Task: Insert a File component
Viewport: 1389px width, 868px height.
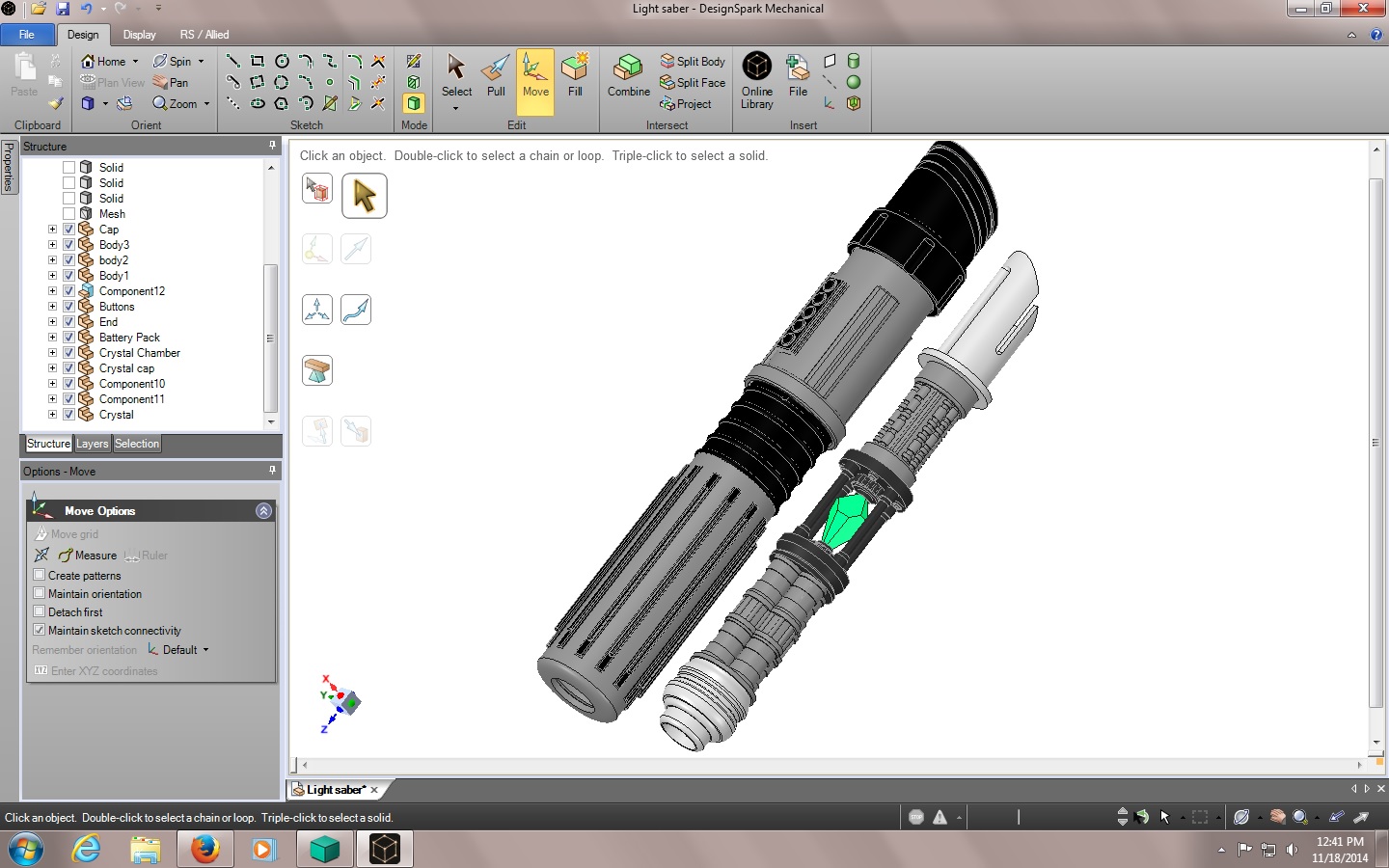Action: point(798,76)
